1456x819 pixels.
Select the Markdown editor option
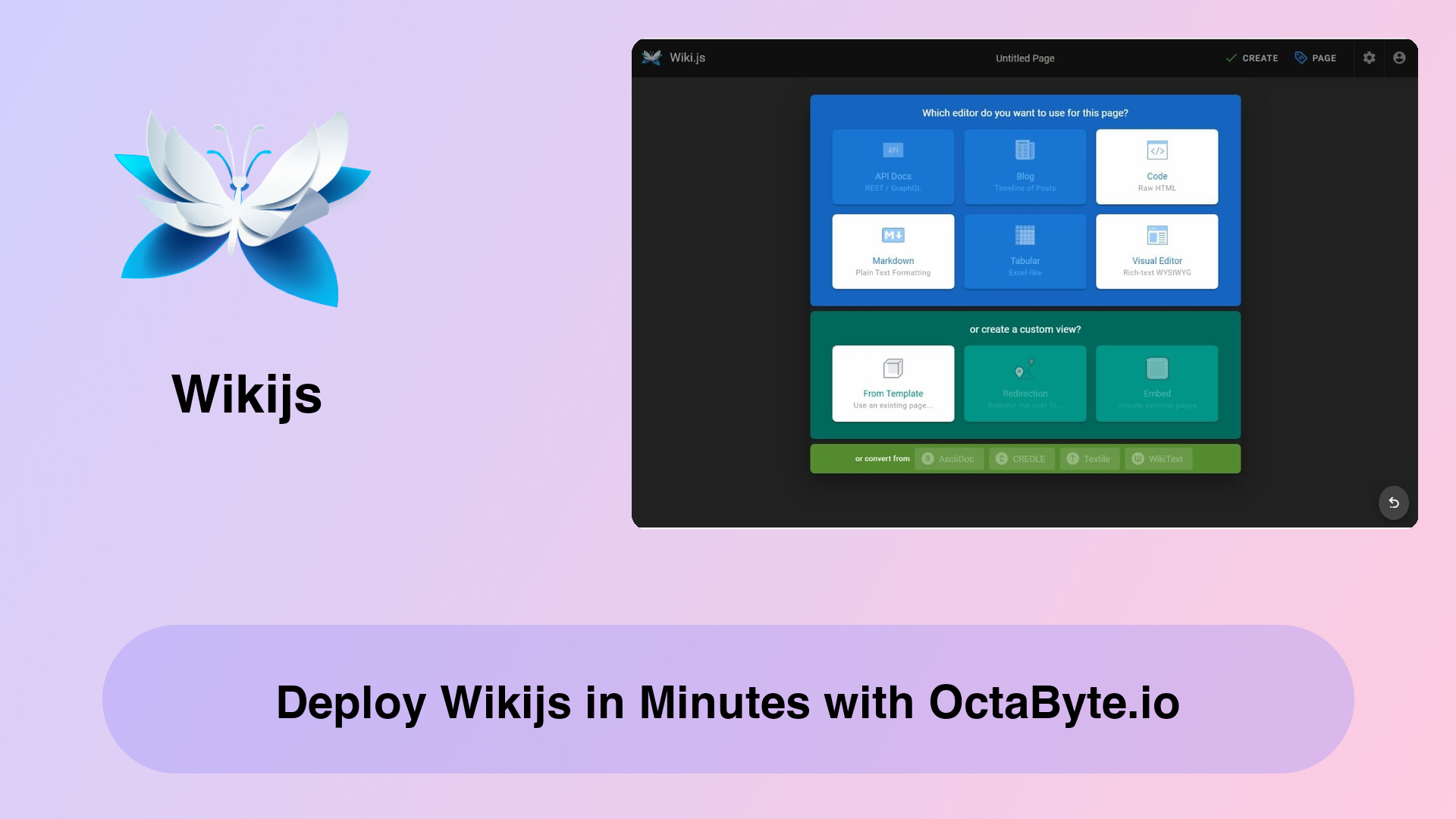(x=892, y=251)
